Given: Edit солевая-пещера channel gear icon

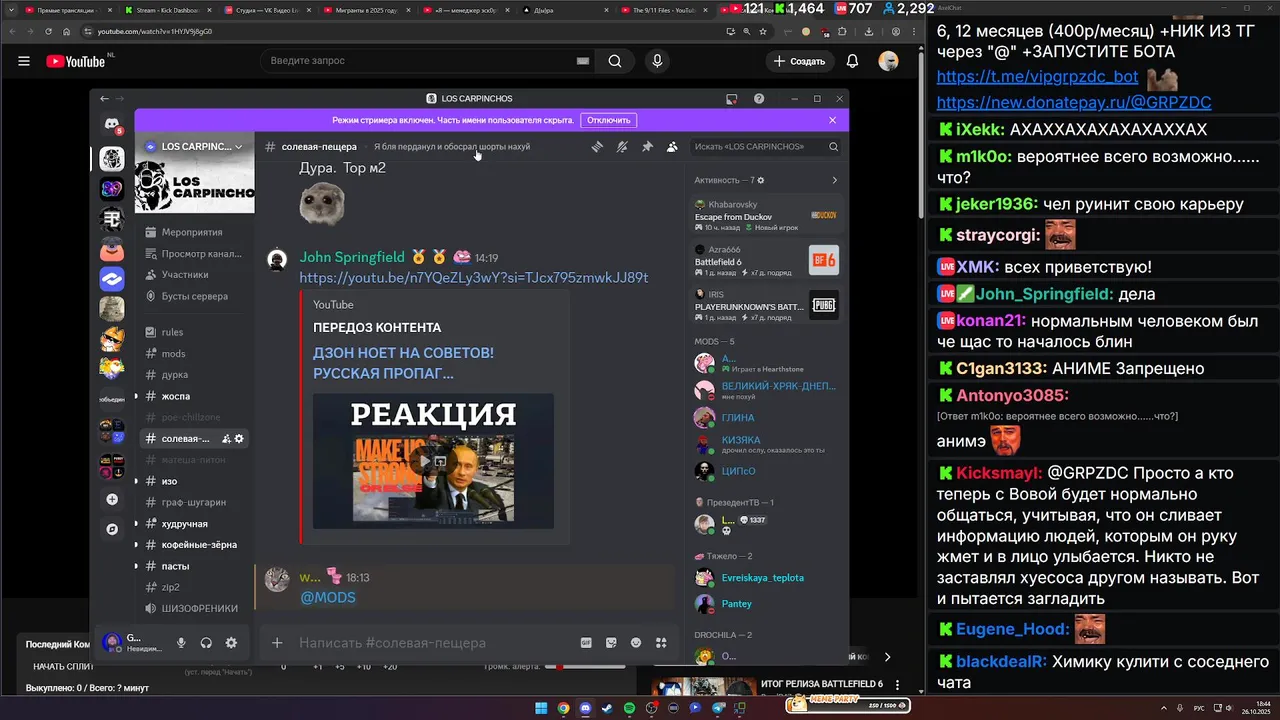Looking at the screenshot, I should (x=239, y=438).
